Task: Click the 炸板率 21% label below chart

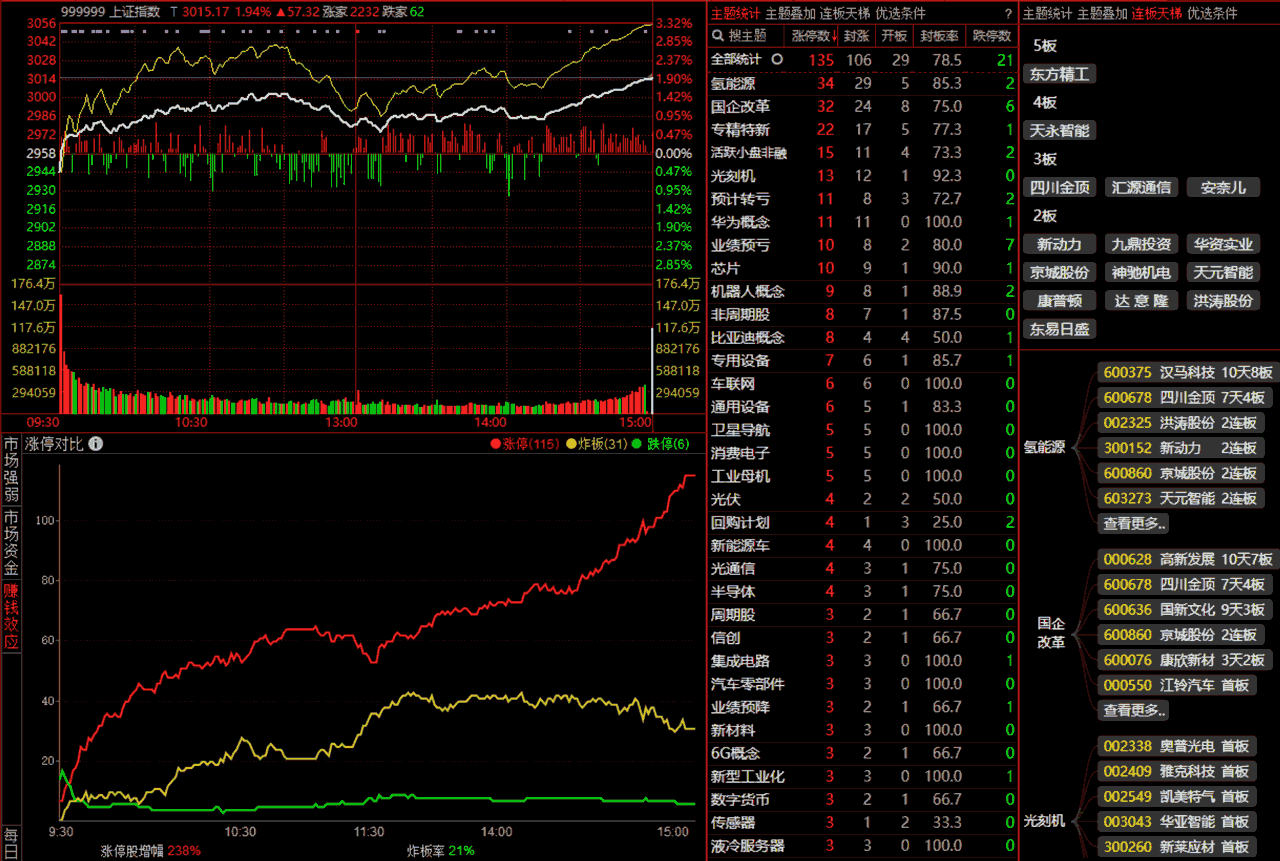Action: (440, 851)
